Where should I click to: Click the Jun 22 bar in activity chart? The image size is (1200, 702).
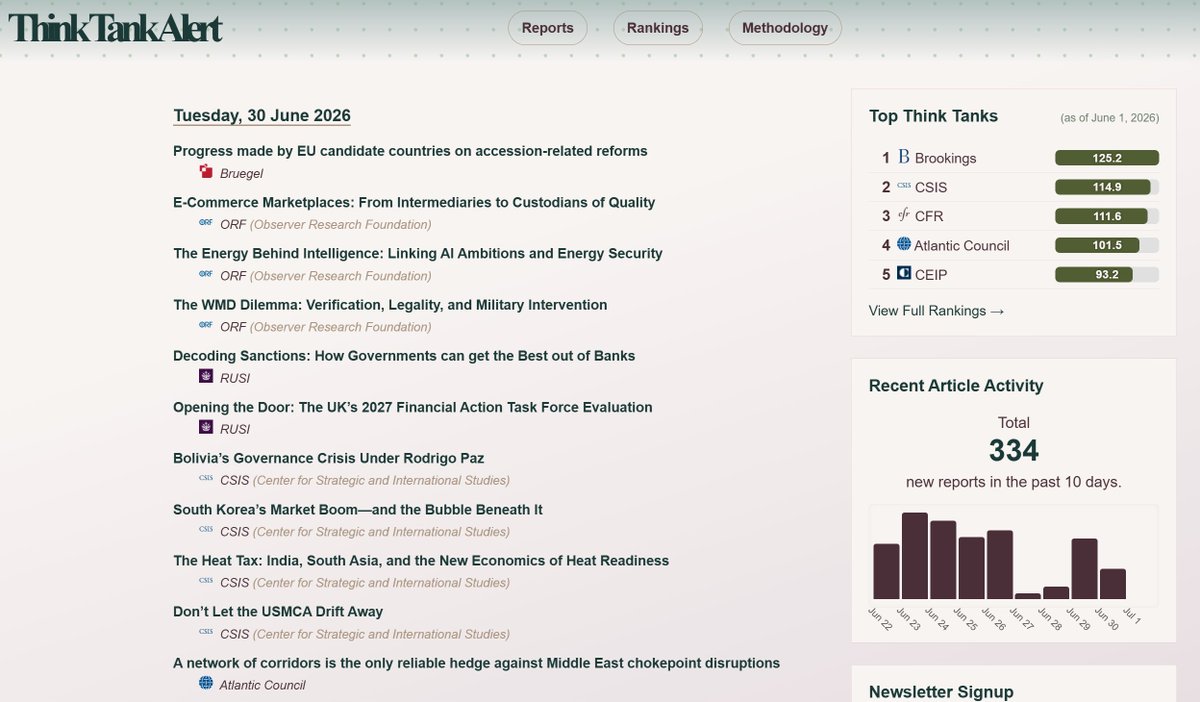click(x=886, y=571)
